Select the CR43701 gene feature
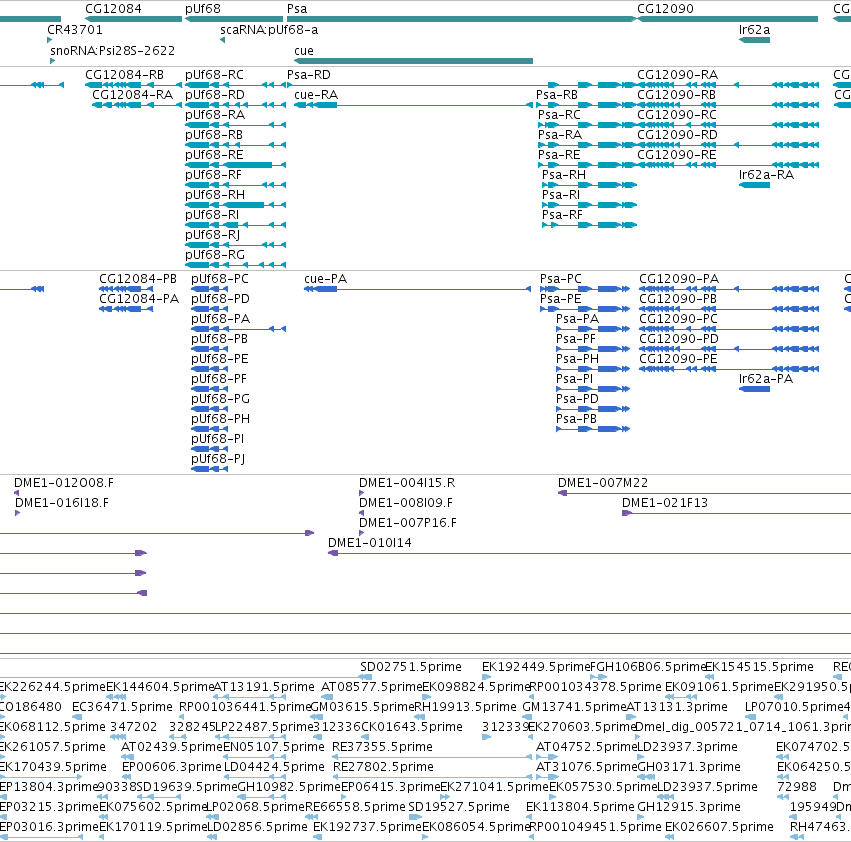Screen dimensions: 851x842 tap(49, 40)
